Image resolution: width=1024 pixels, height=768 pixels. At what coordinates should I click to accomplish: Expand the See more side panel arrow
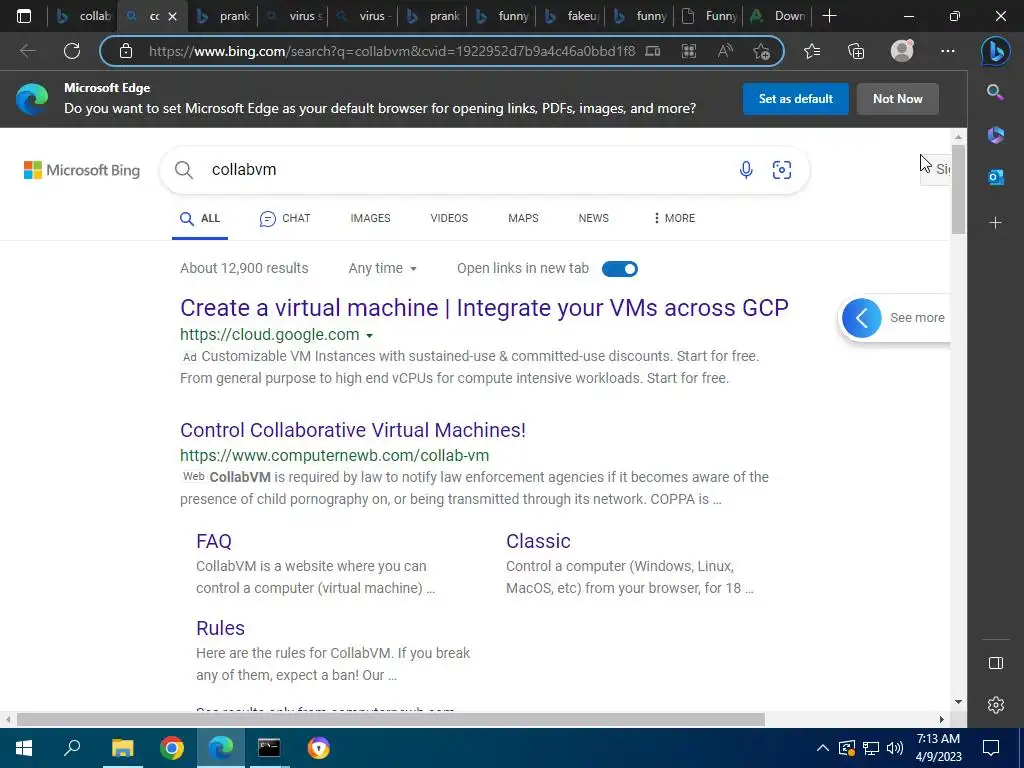pyautogui.click(x=861, y=318)
